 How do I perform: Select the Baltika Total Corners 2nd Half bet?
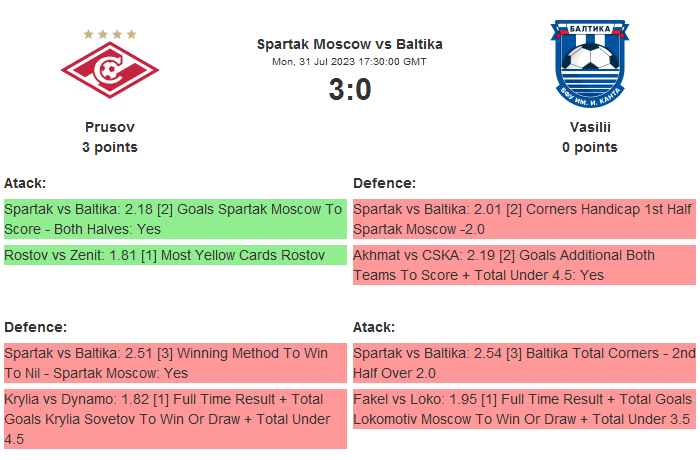pyautogui.click(x=524, y=363)
